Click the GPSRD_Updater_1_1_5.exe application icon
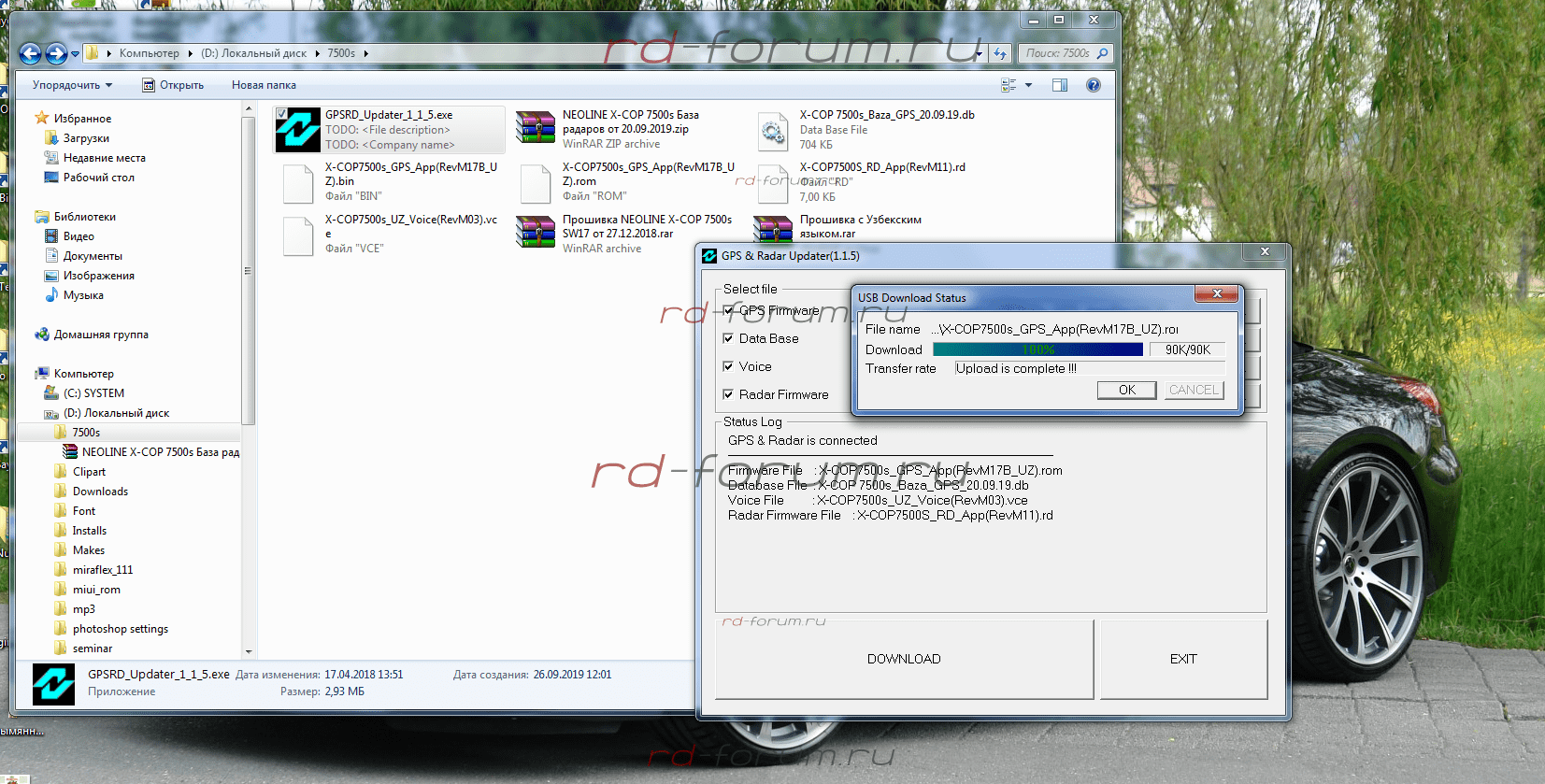The image size is (1545, 784). point(297,130)
